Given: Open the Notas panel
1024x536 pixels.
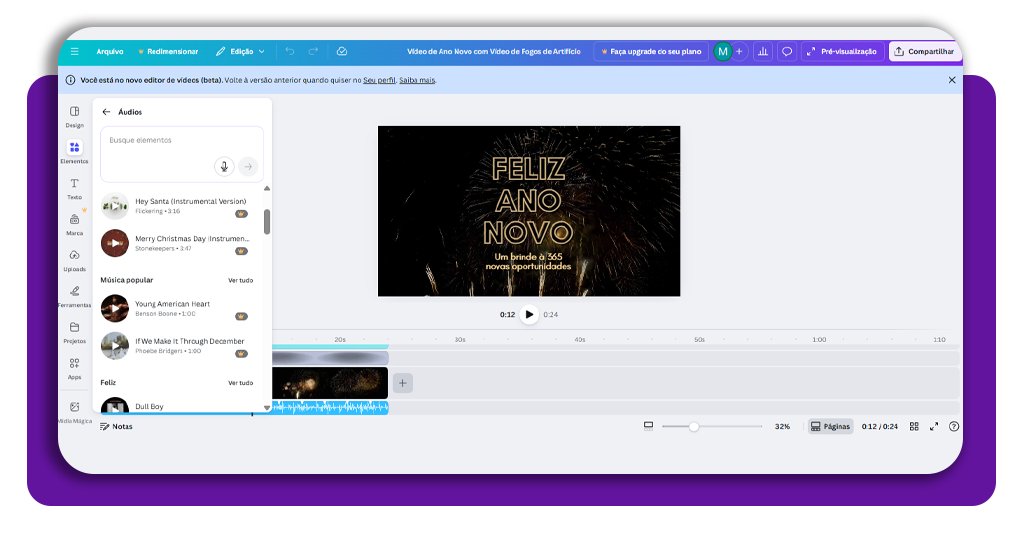Looking at the screenshot, I should [x=116, y=427].
